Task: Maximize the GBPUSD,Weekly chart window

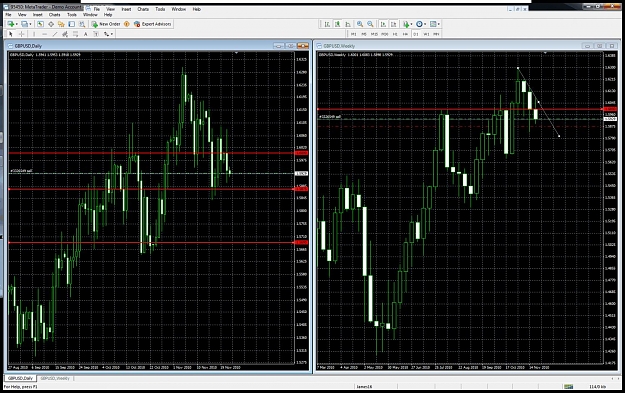Action: pos(599,46)
